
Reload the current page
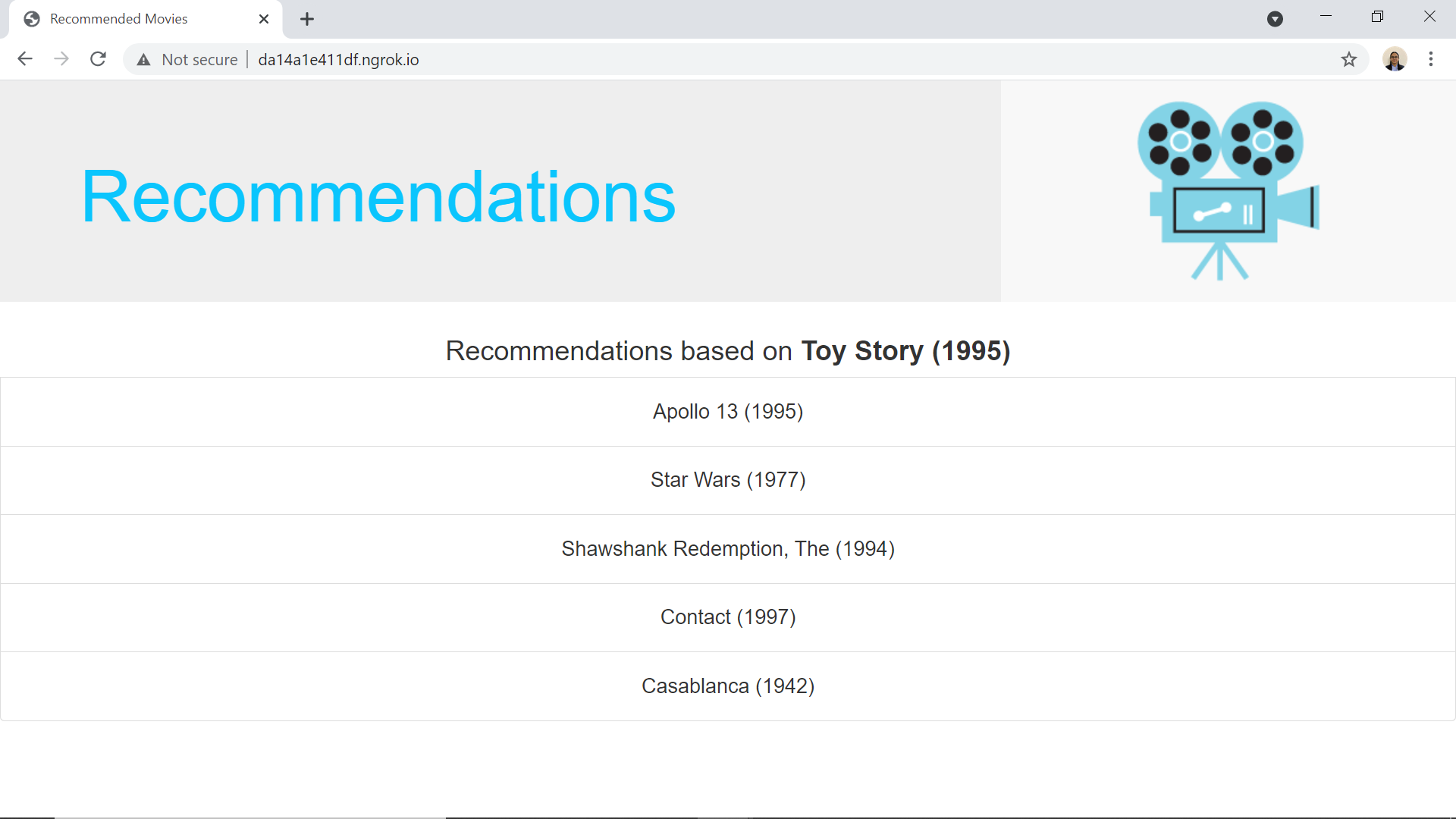(x=98, y=59)
